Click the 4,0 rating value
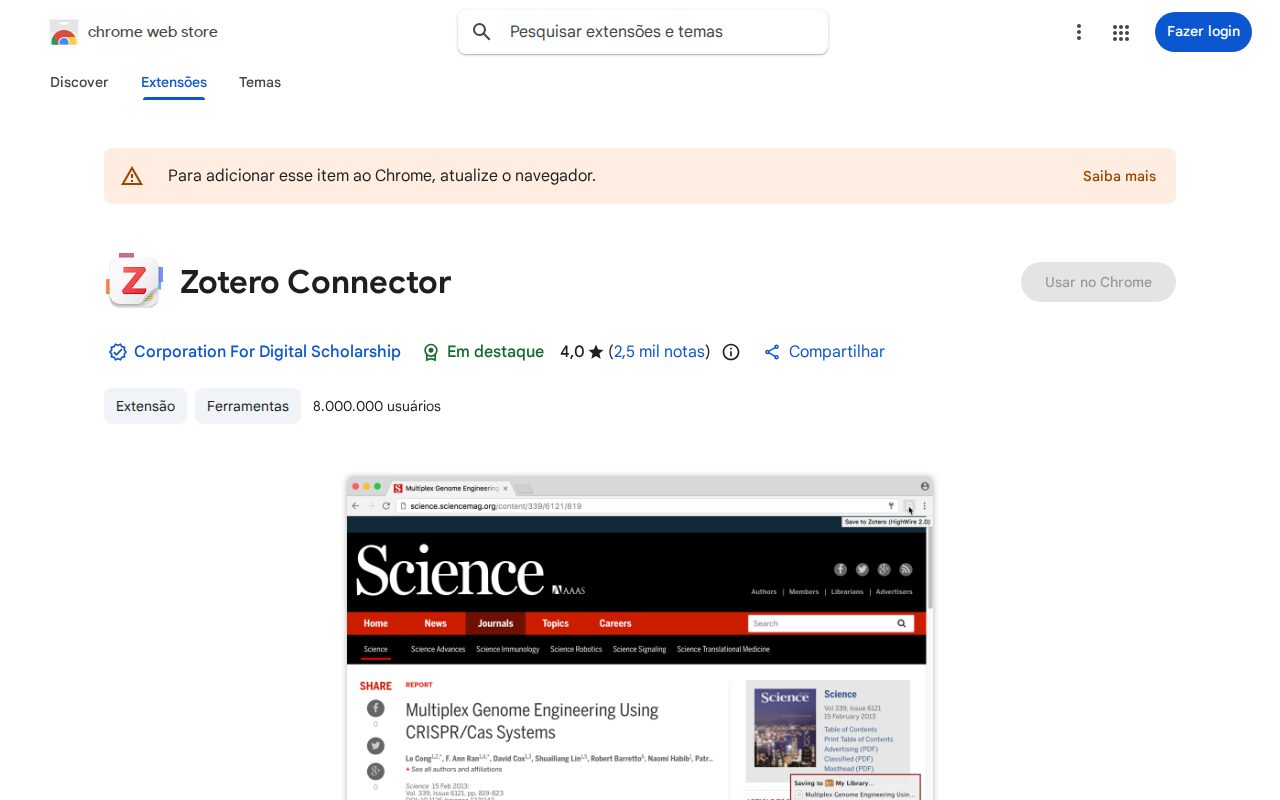Image resolution: width=1280 pixels, height=800 pixels. click(x=572, y=352)
